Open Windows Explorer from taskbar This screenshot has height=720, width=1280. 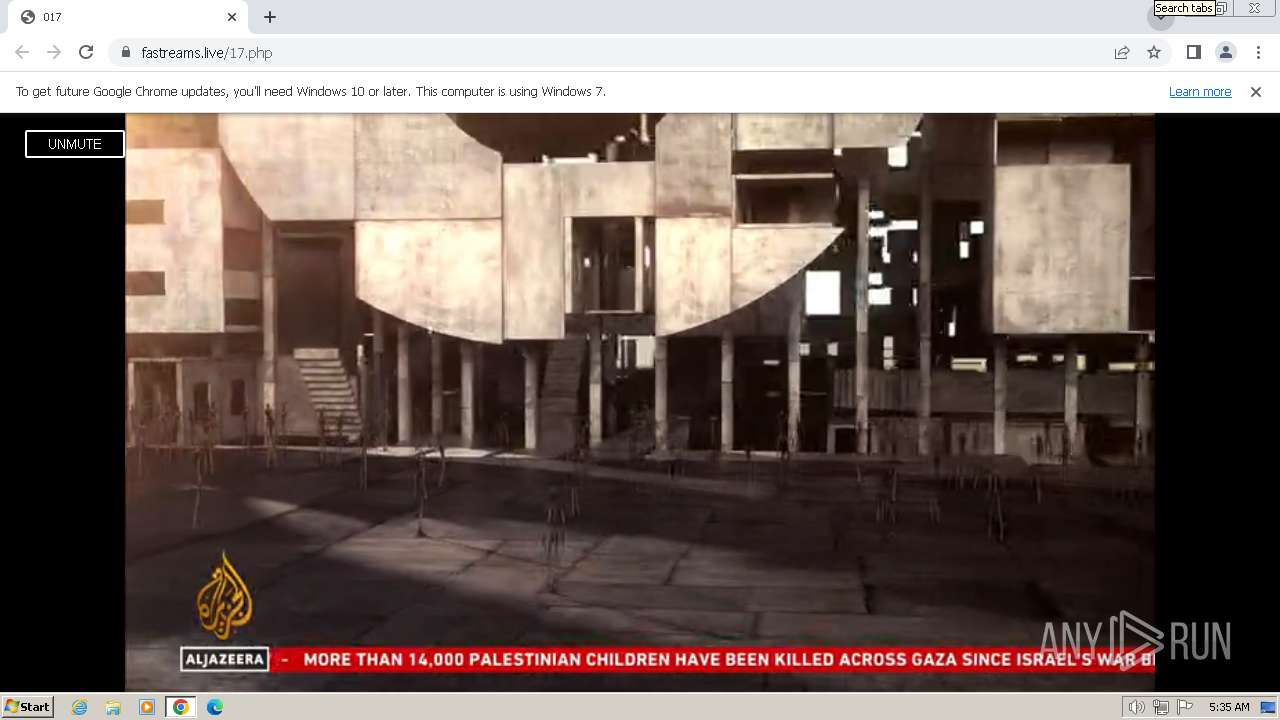point(113,707)
